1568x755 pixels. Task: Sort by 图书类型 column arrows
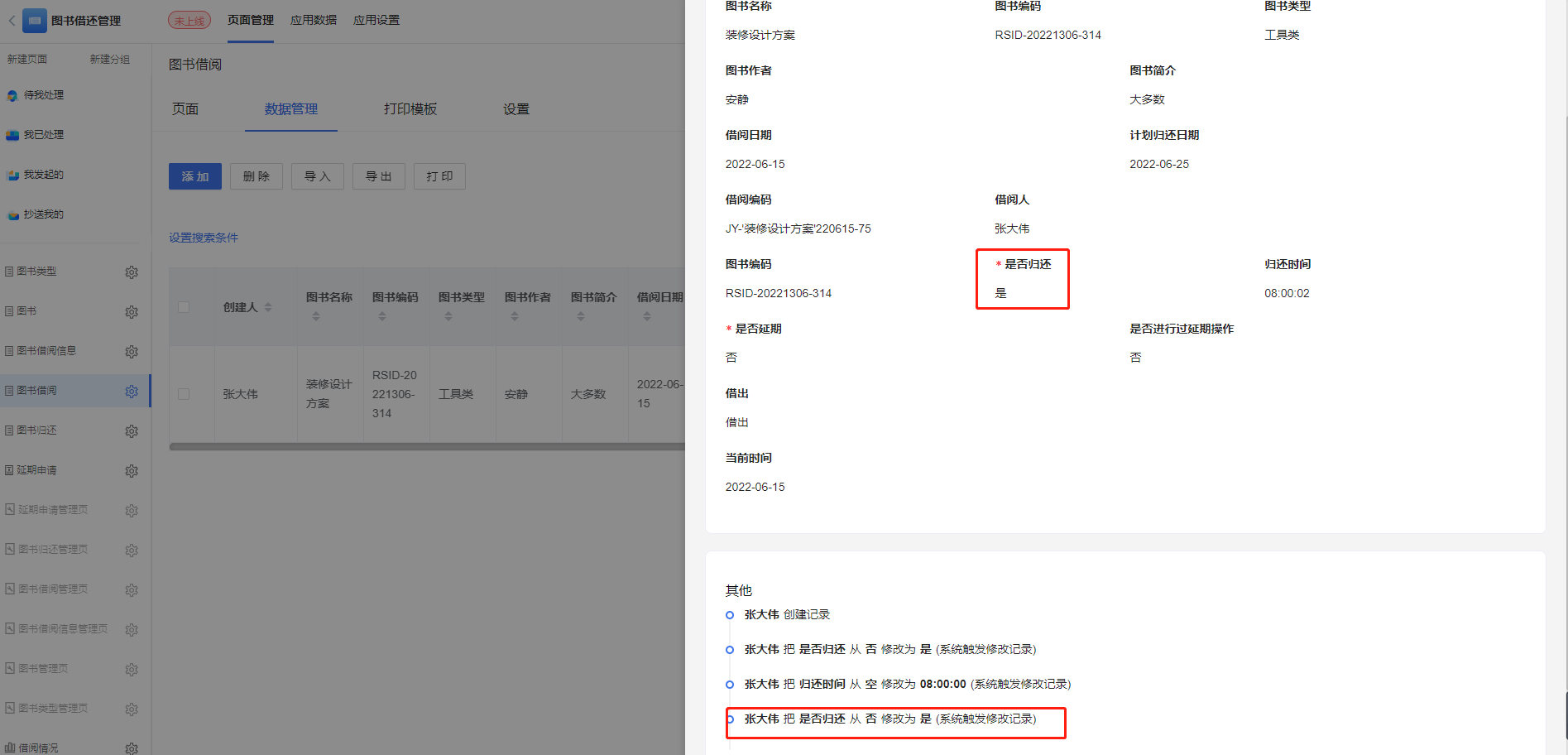[x=448, y=316]
